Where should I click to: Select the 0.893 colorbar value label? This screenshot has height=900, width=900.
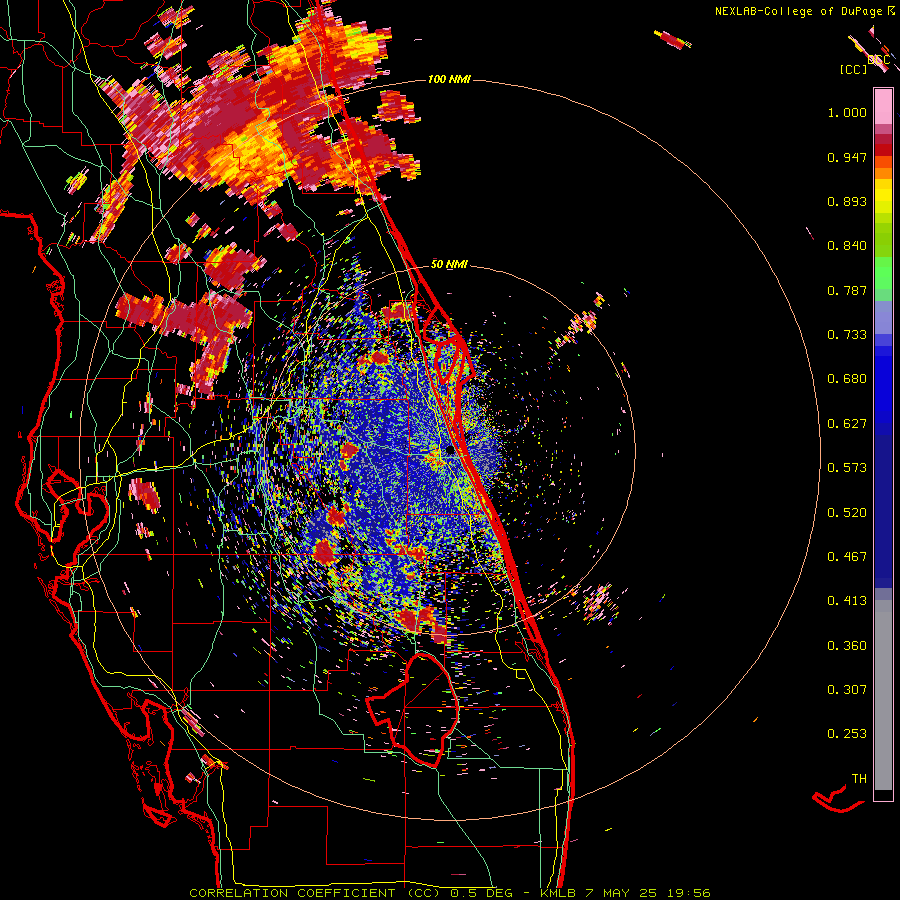847,201
